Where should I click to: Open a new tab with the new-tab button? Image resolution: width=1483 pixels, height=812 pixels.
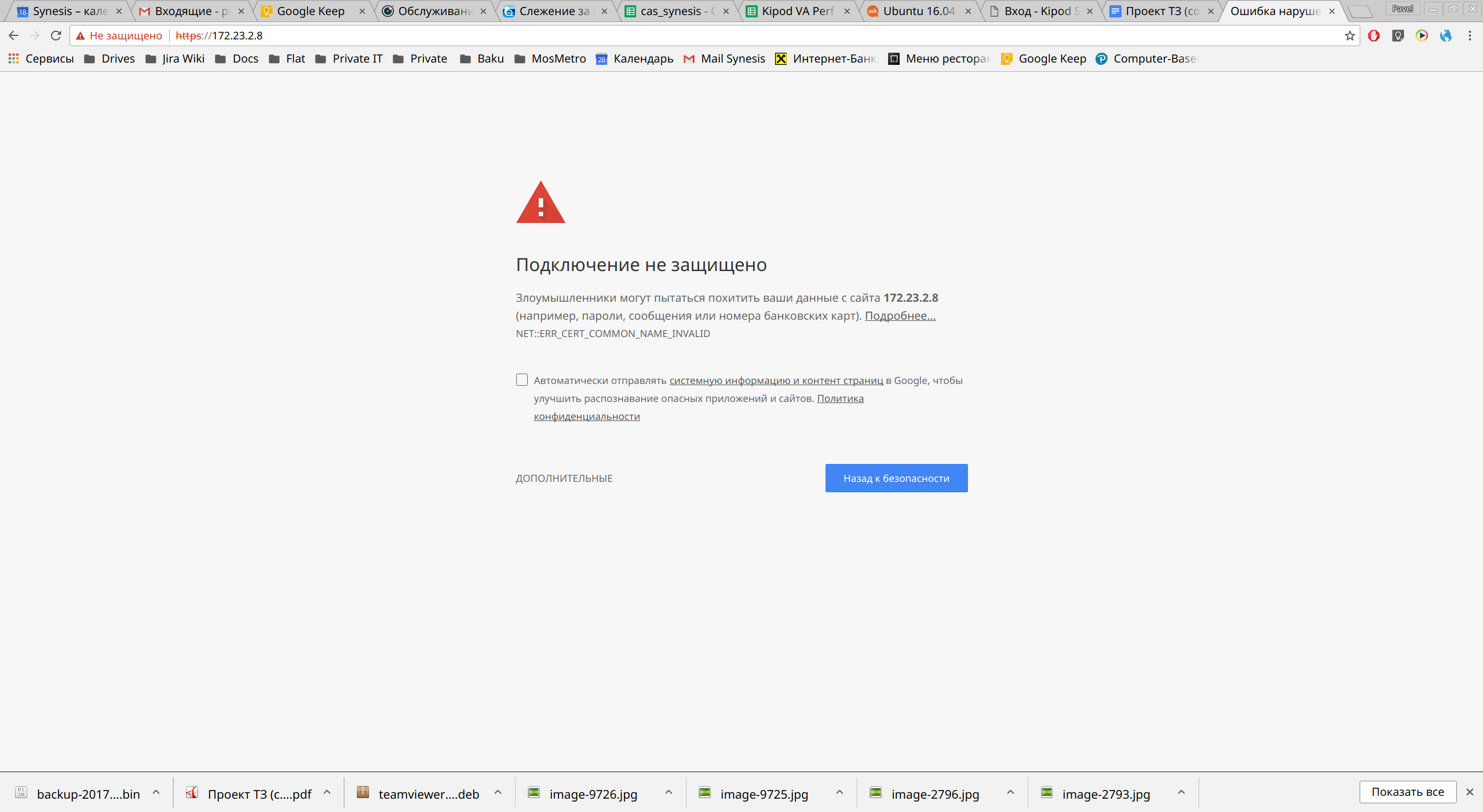tap(1360, 11)
